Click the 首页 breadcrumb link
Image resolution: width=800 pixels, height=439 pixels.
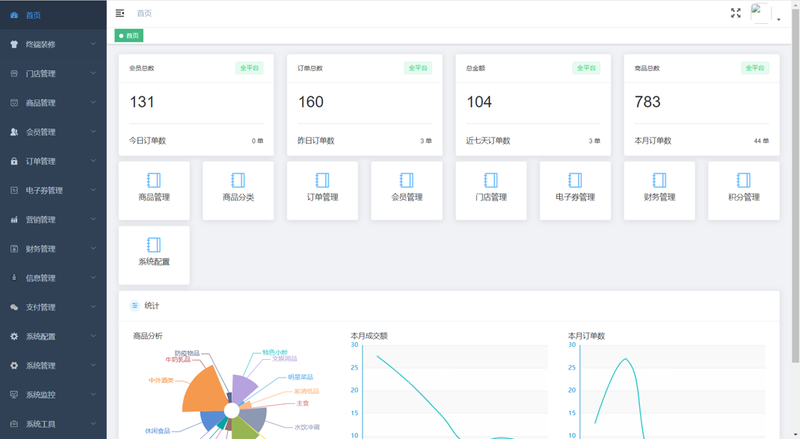(x=145, y=13)
